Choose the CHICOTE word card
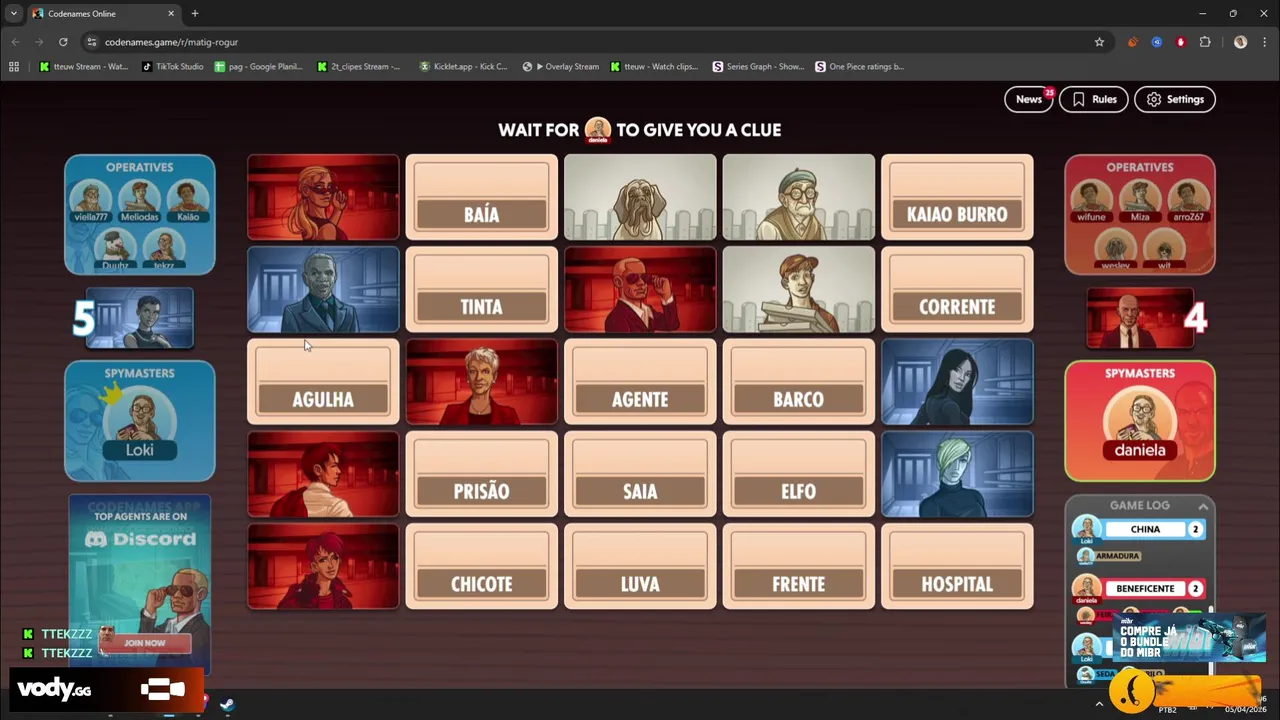This screenshot has width=1280, height=720. tap(481, 566)
